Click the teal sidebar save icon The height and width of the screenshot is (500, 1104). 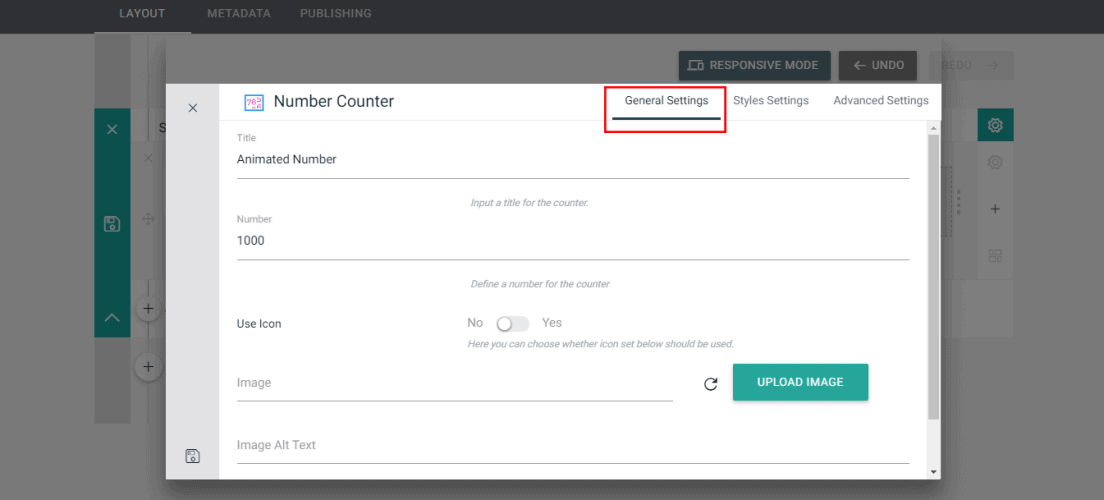pos(112,224)
